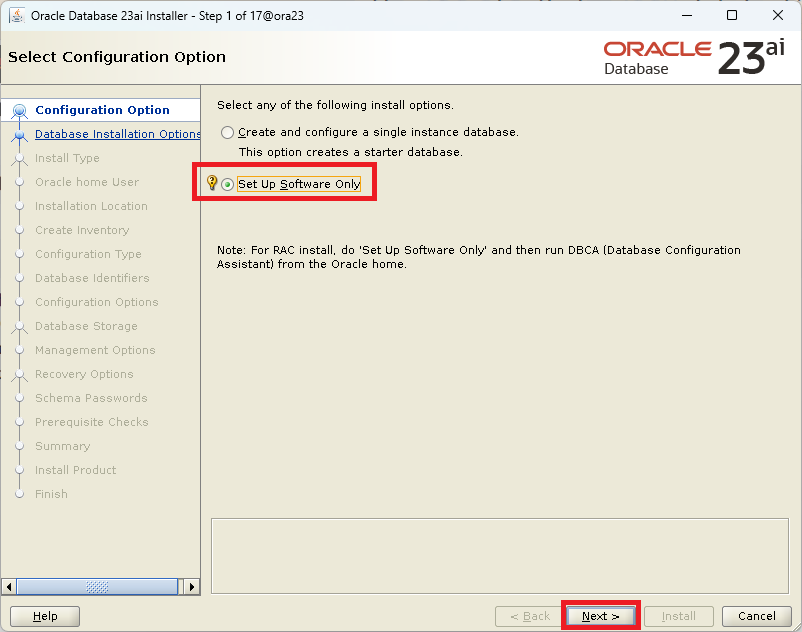Click the sidebar scrollbar right arrow
The image size is (802, 632).
click(x=192, y=586)
